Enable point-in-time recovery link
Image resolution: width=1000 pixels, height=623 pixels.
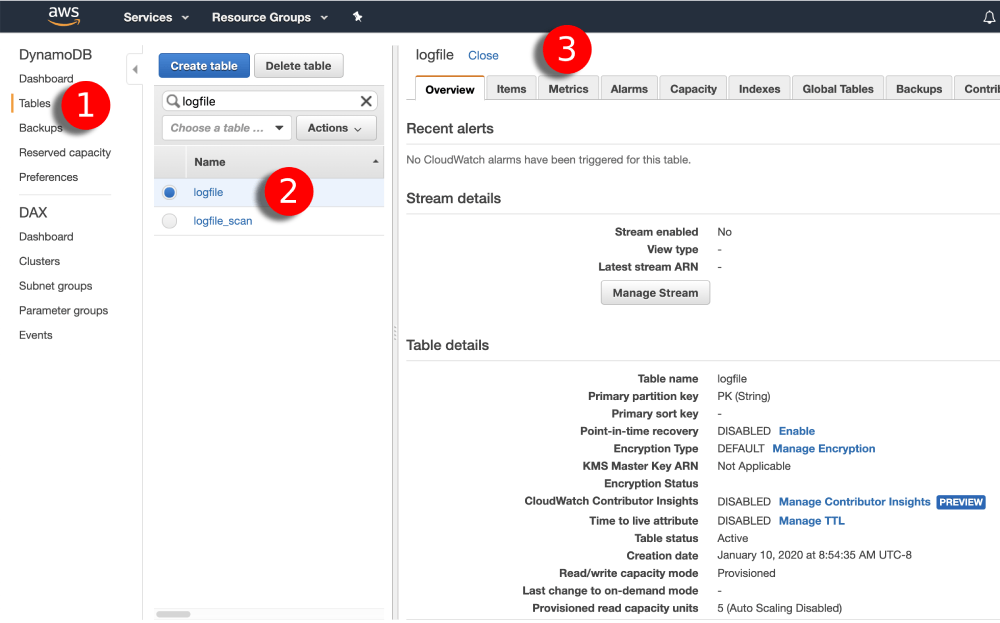[797, 431]
